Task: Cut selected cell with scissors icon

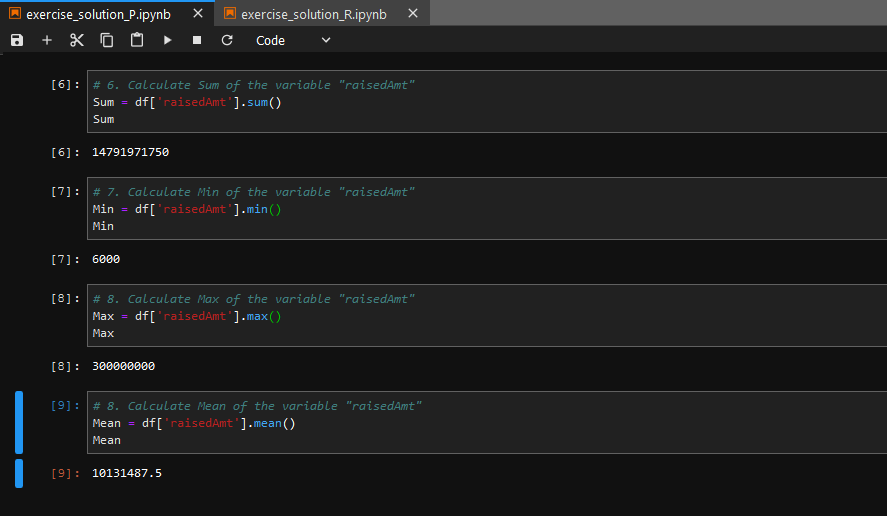Action: tap(77, 40)
